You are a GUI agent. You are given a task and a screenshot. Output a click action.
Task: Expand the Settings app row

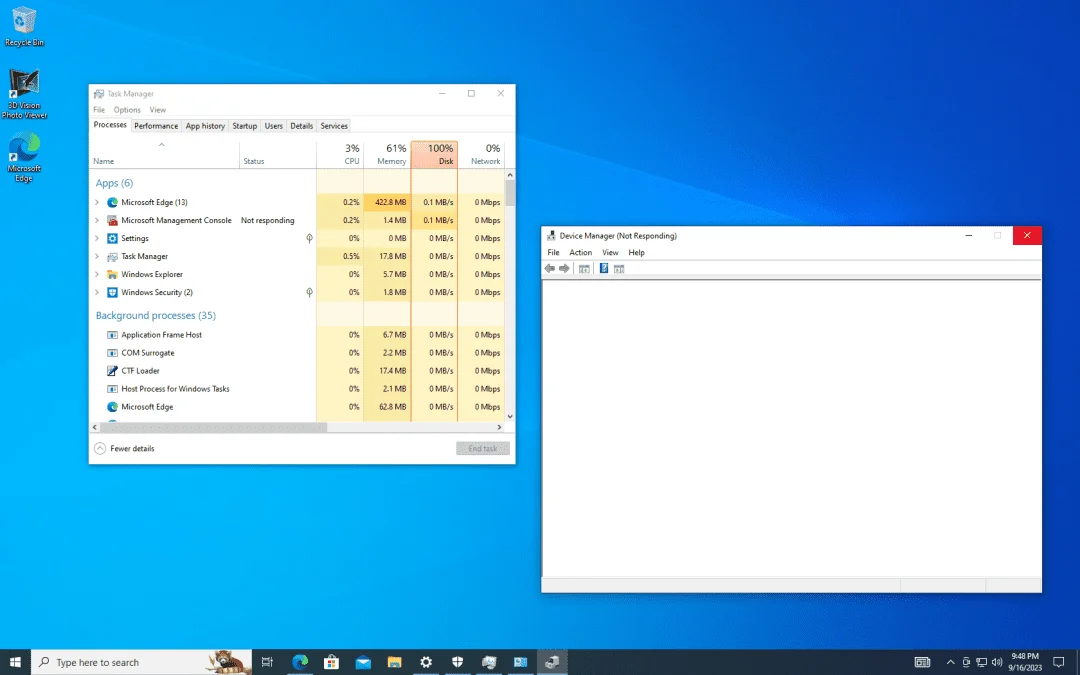tap(97, 238)
